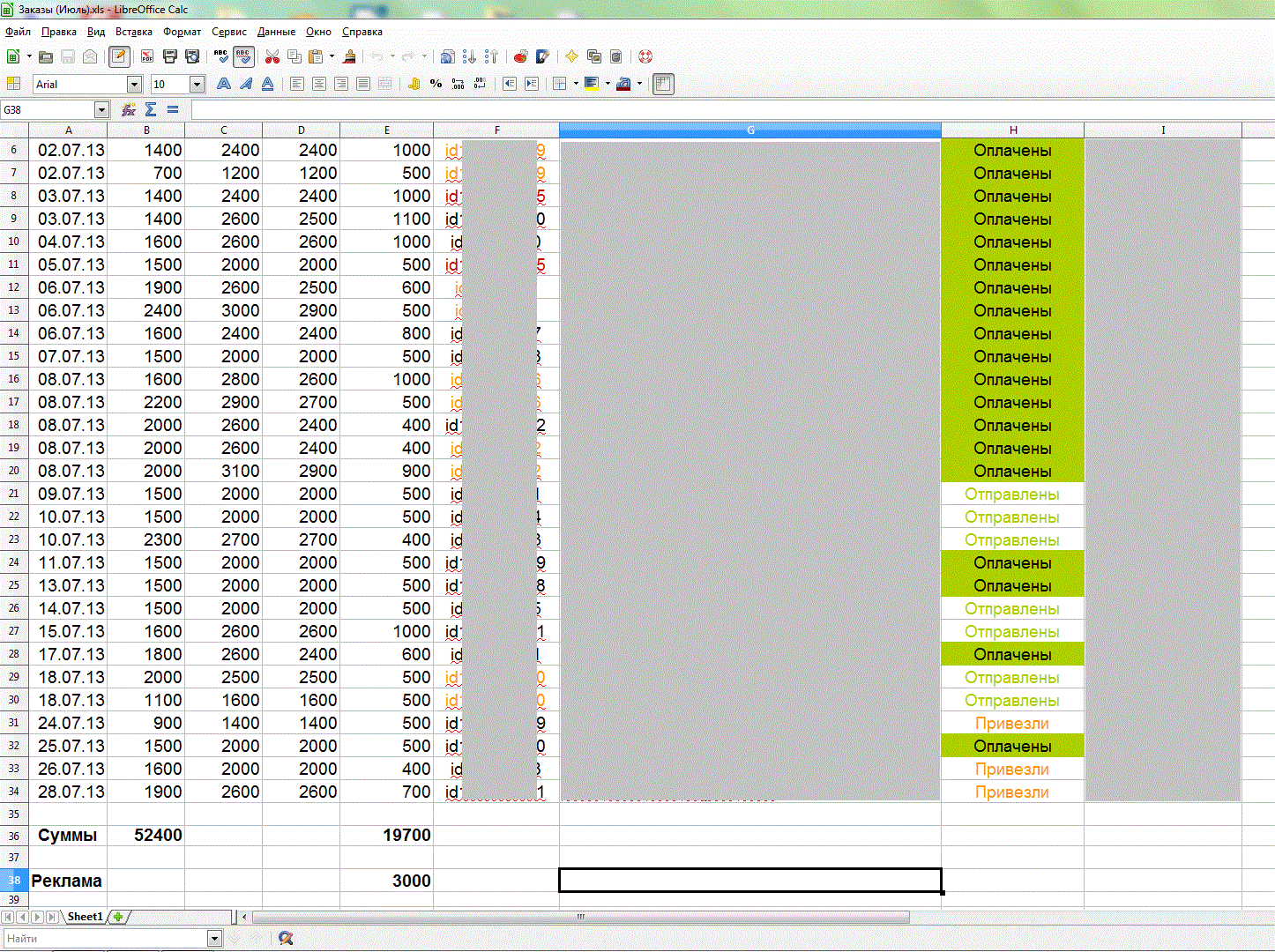Screen dimensions: 1275x952
Task: Click the horizontal scrollbar thumb
Action: pos(581,917)
